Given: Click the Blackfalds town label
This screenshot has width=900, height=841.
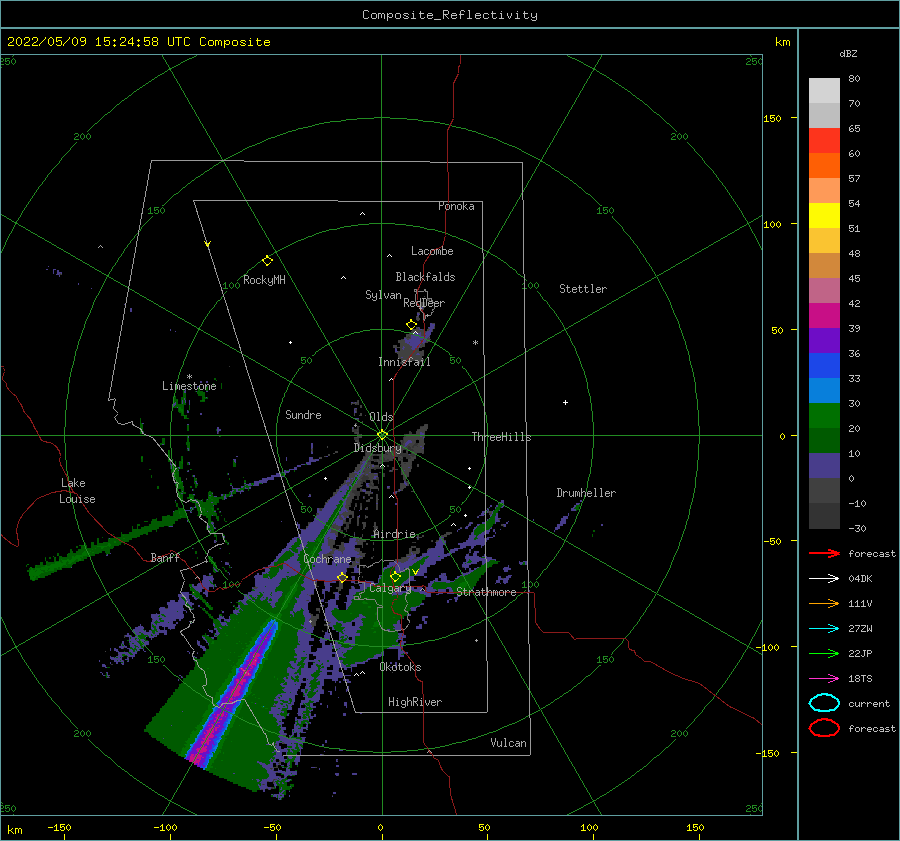Looking at the screenshot, I should (425, 277).
